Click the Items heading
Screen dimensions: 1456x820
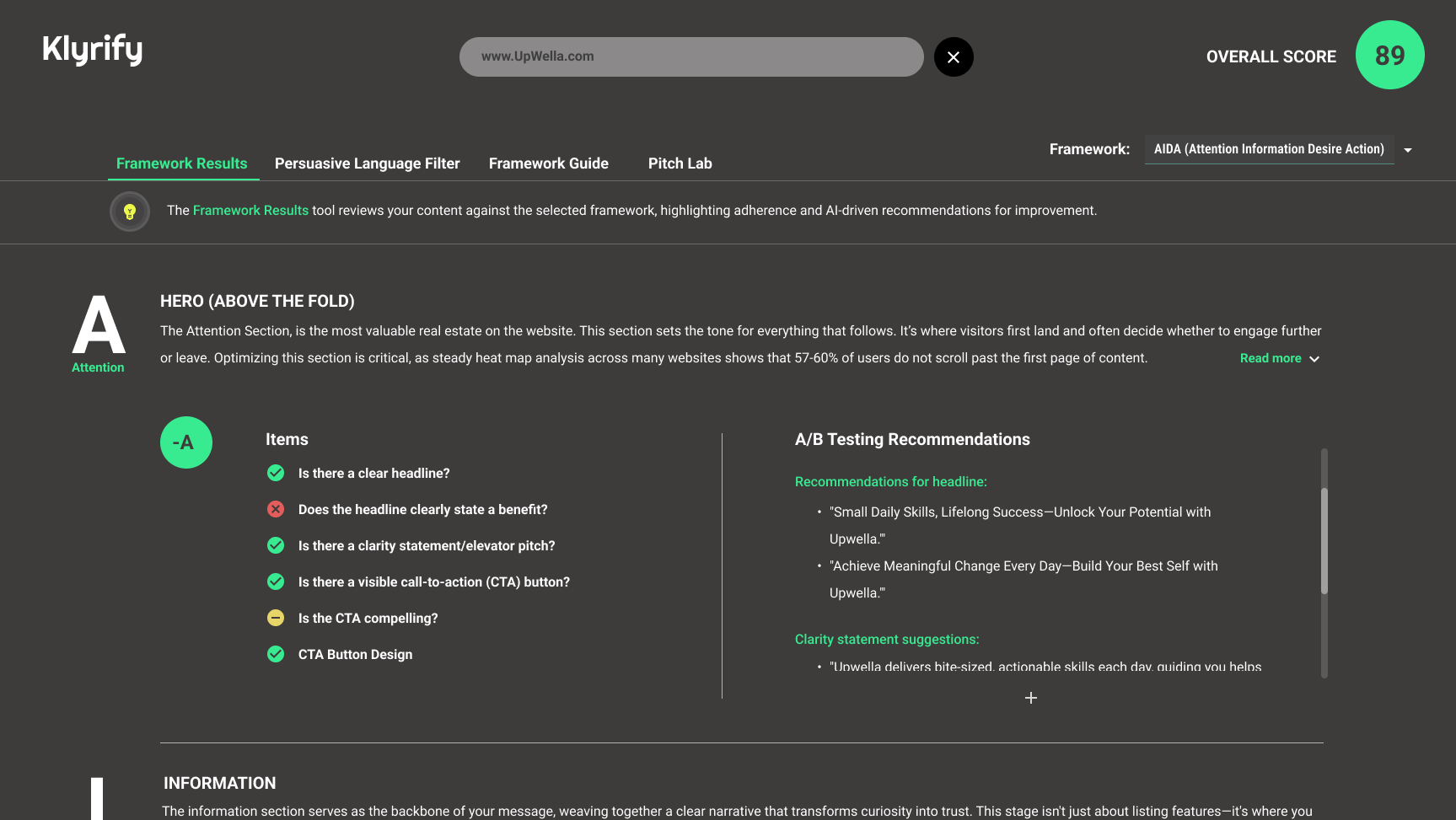tap(287, 439)
